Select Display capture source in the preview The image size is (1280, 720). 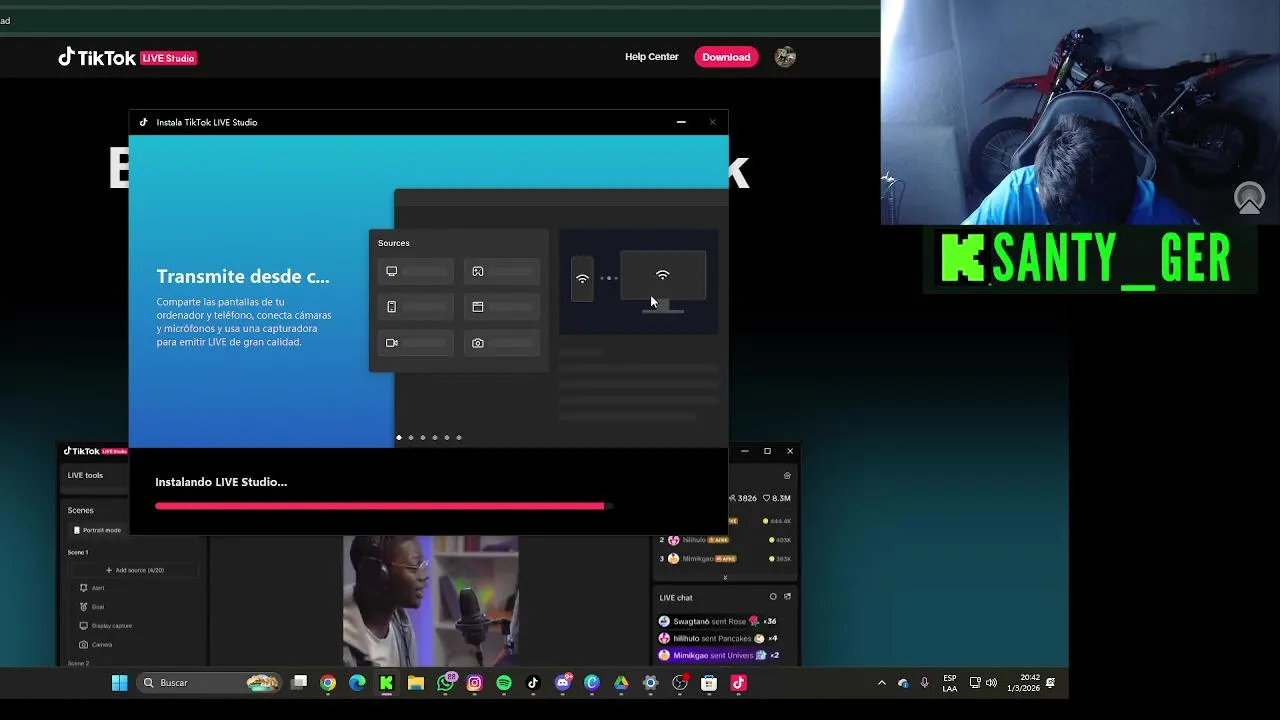pos(105,626)
